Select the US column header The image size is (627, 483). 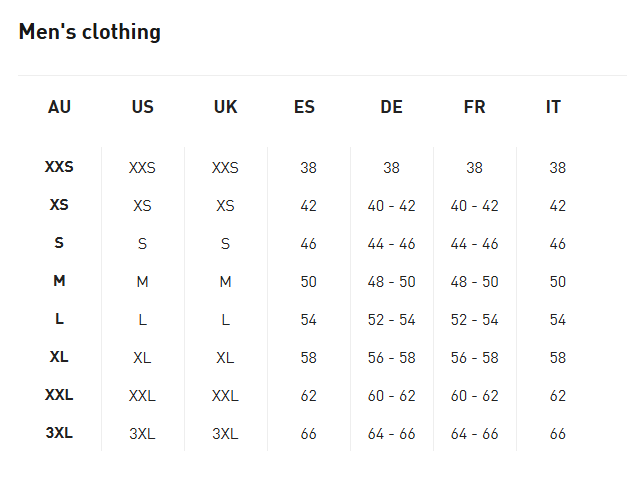click(142, 107)
